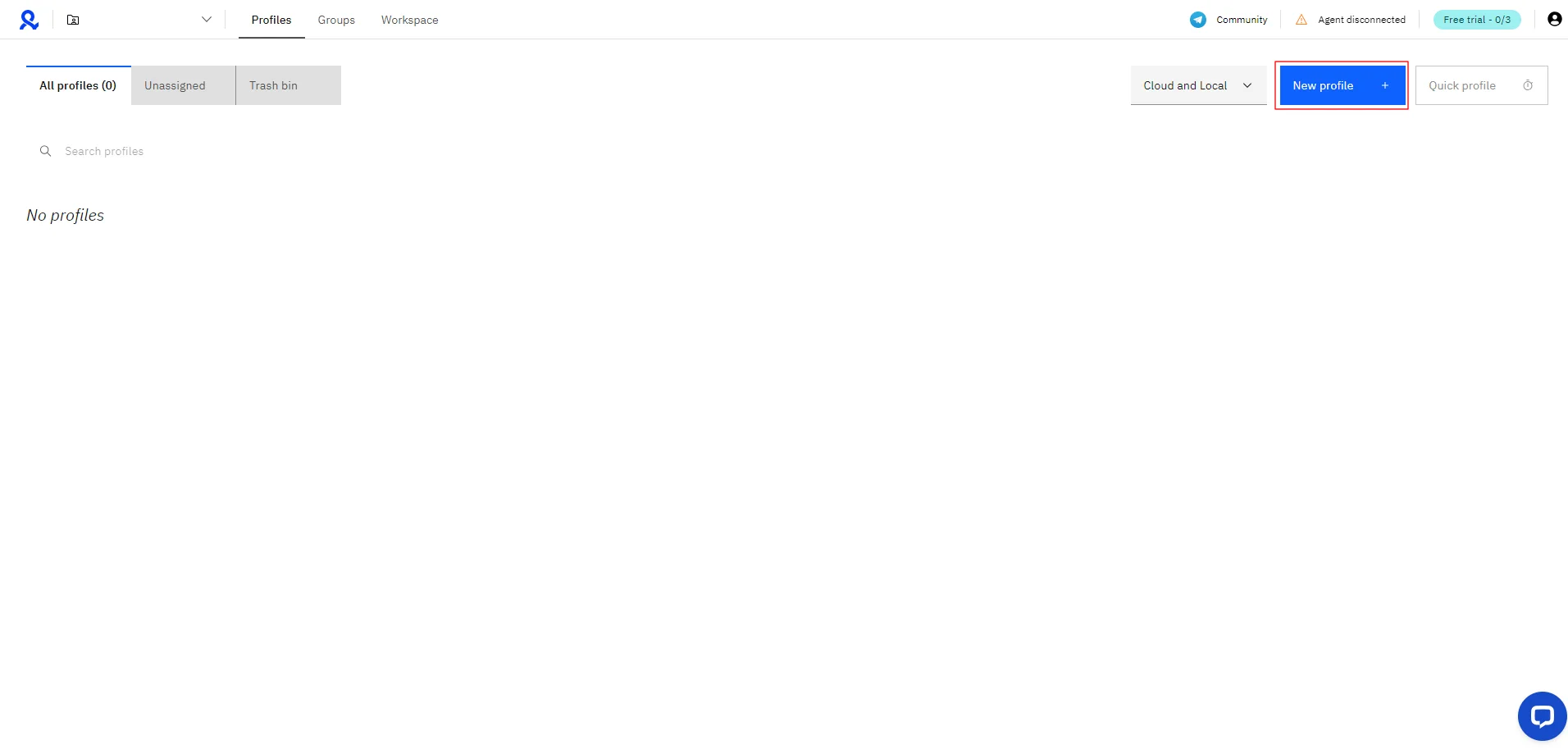Viewport: 1568px width, 754px height.
Task: Open the live chat support bubble
Action: pyautogui.click(x=1542, y=716)
